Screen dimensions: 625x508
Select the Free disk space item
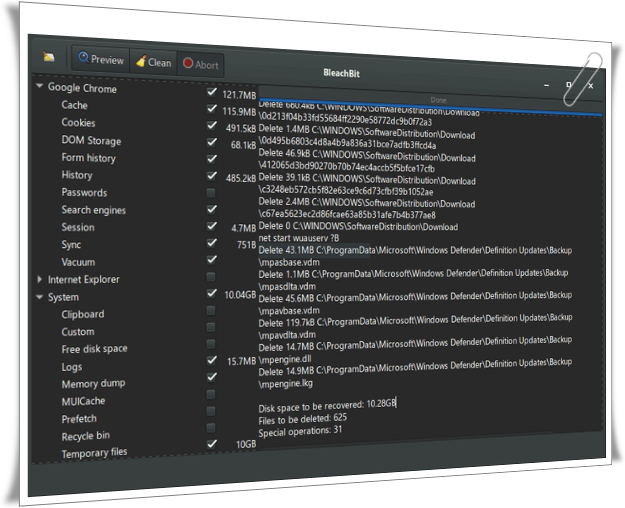coord(94,349)
